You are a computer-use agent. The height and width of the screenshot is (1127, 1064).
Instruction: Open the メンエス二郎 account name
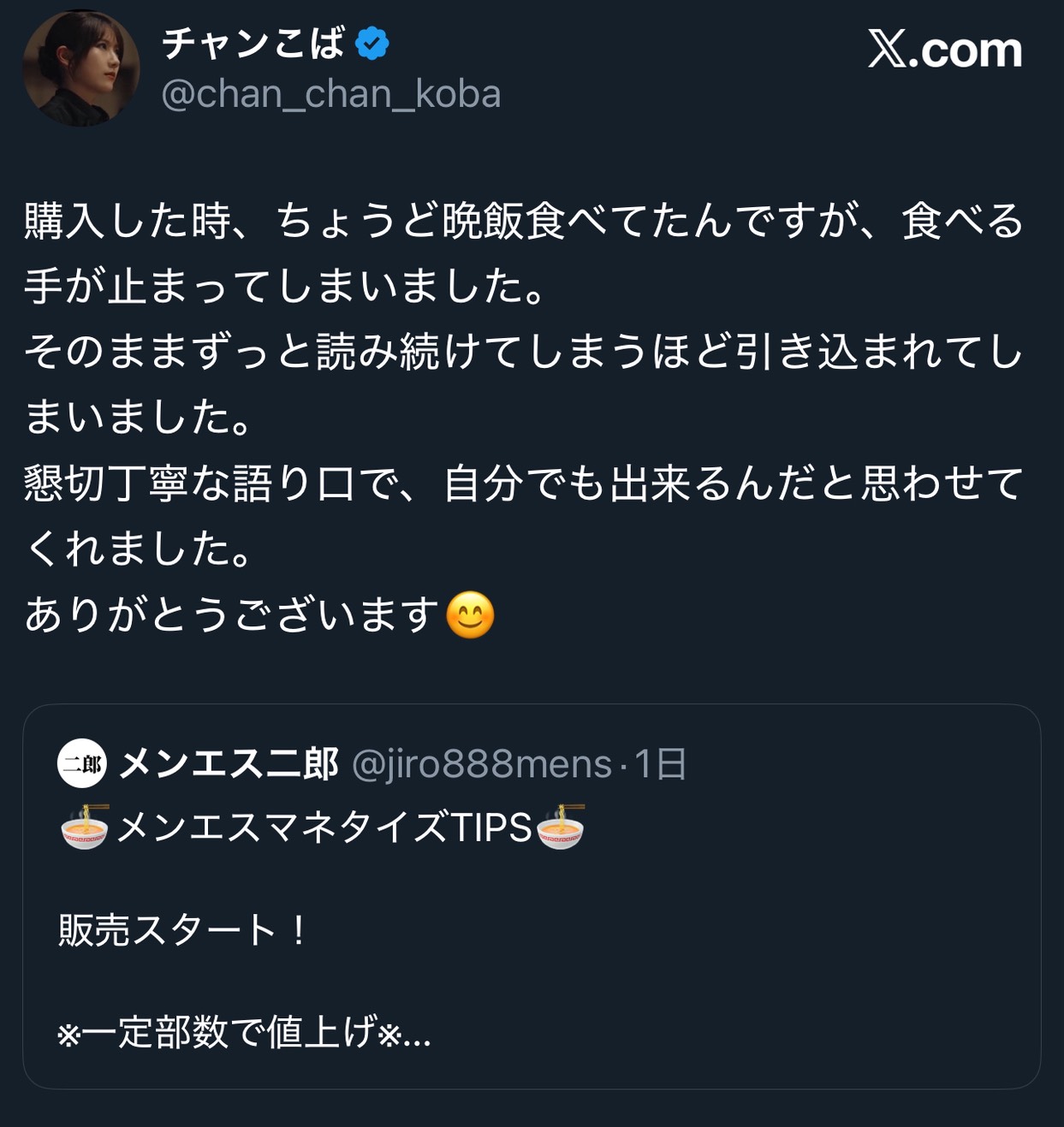point(229,763)
